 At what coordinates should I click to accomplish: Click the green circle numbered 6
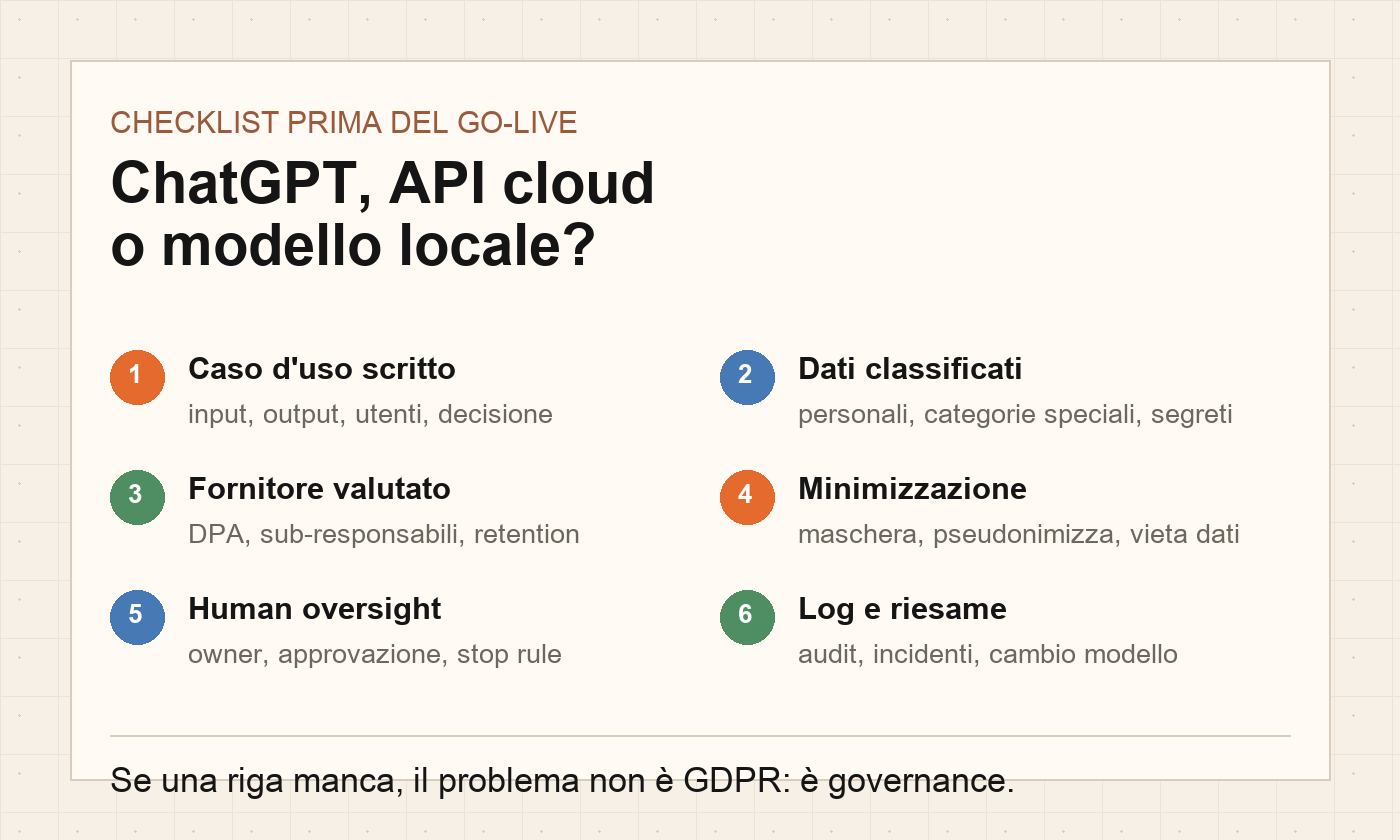[747, 617]
